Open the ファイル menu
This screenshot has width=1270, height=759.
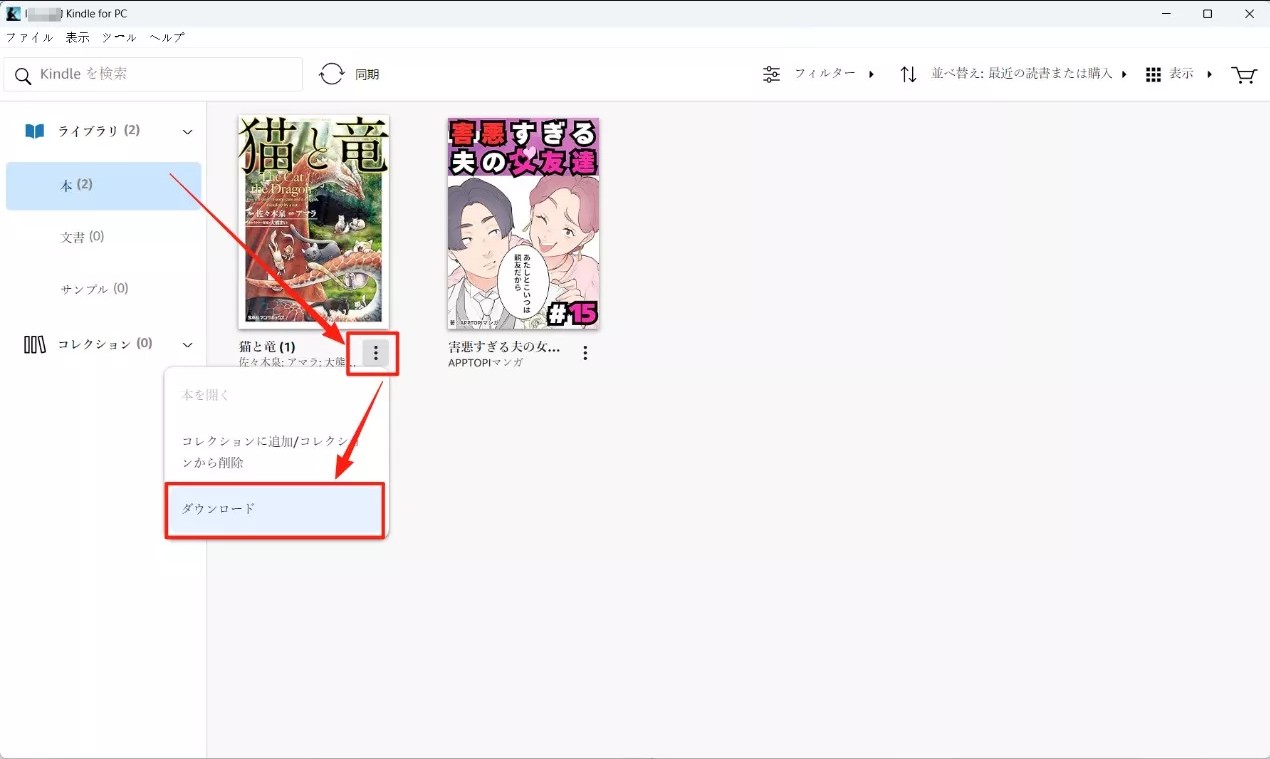[29, 37]
